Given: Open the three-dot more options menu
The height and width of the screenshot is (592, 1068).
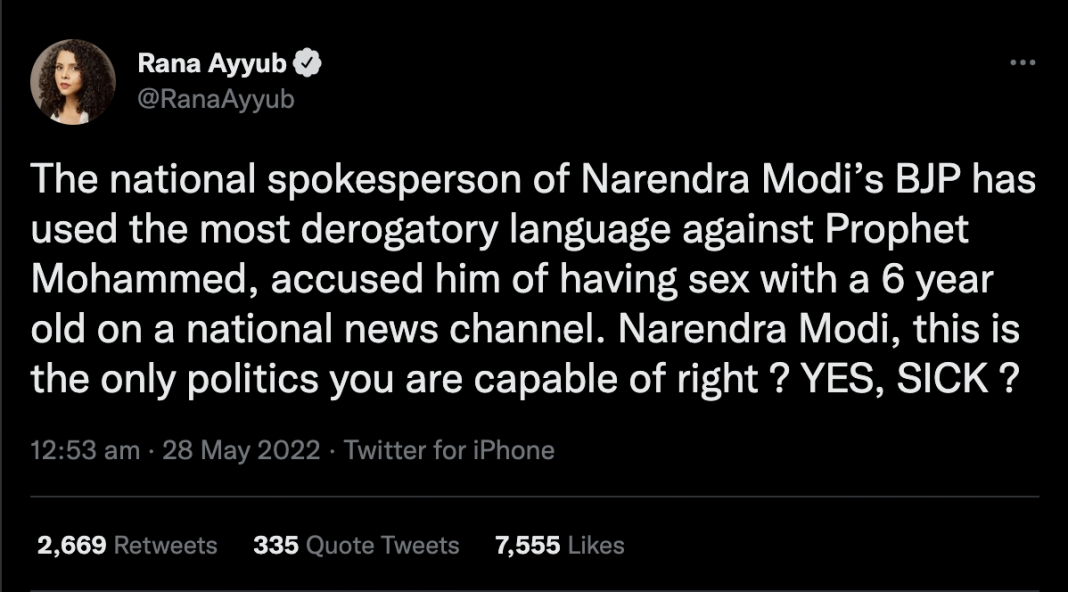Looking at the screenshot, I should coord(1022,63).
